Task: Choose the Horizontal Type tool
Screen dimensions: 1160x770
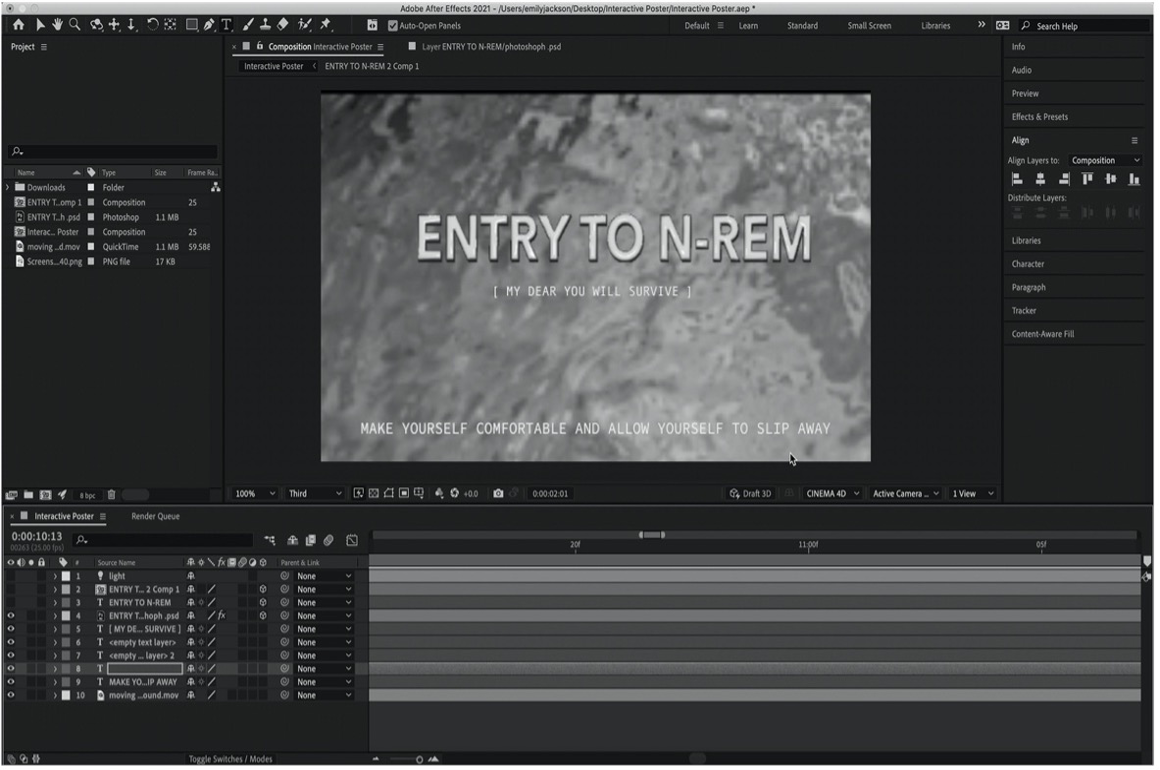Action: tap(226, 25)
